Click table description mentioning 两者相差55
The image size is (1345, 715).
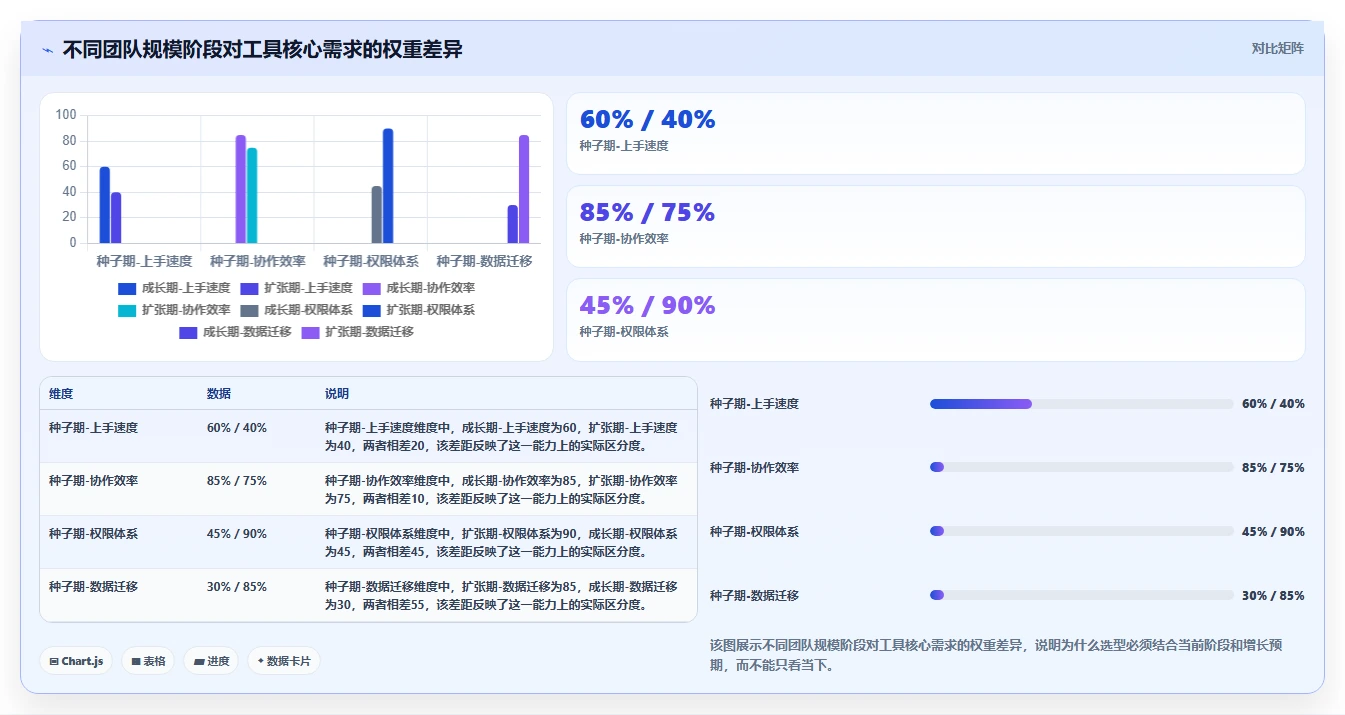point(502,596)
